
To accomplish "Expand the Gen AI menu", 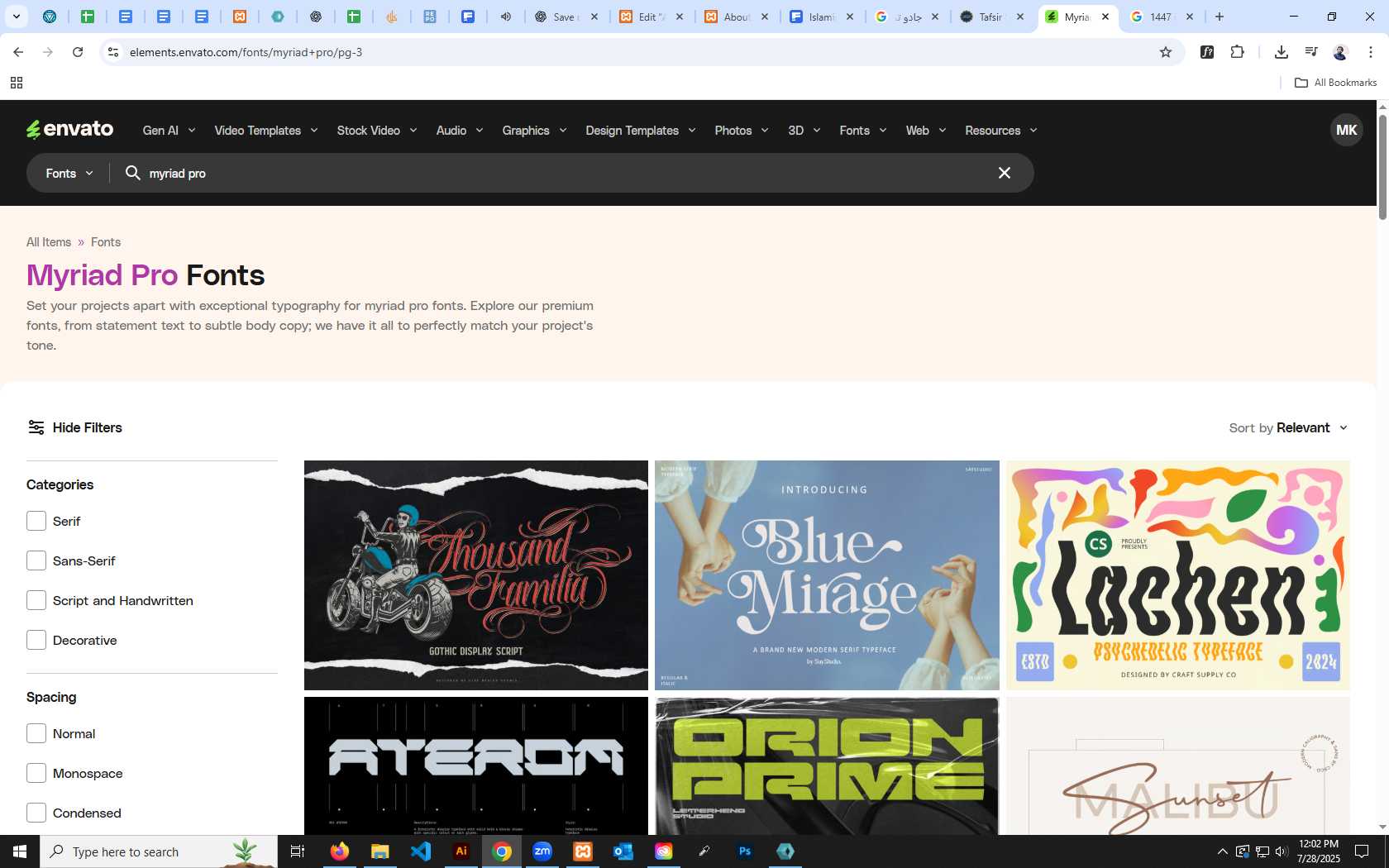I will [x=169, y=131].
